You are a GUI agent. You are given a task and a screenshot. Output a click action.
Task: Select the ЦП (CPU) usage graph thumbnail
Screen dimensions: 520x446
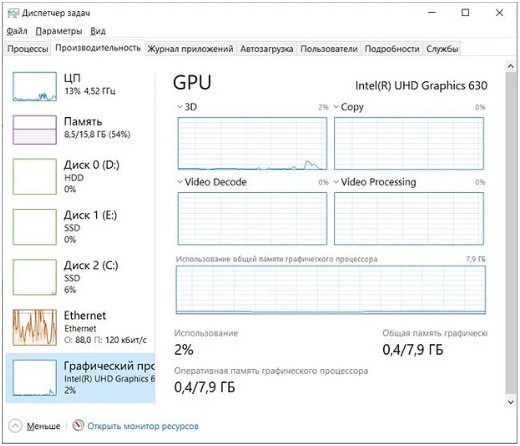click(x=35, y=87)
